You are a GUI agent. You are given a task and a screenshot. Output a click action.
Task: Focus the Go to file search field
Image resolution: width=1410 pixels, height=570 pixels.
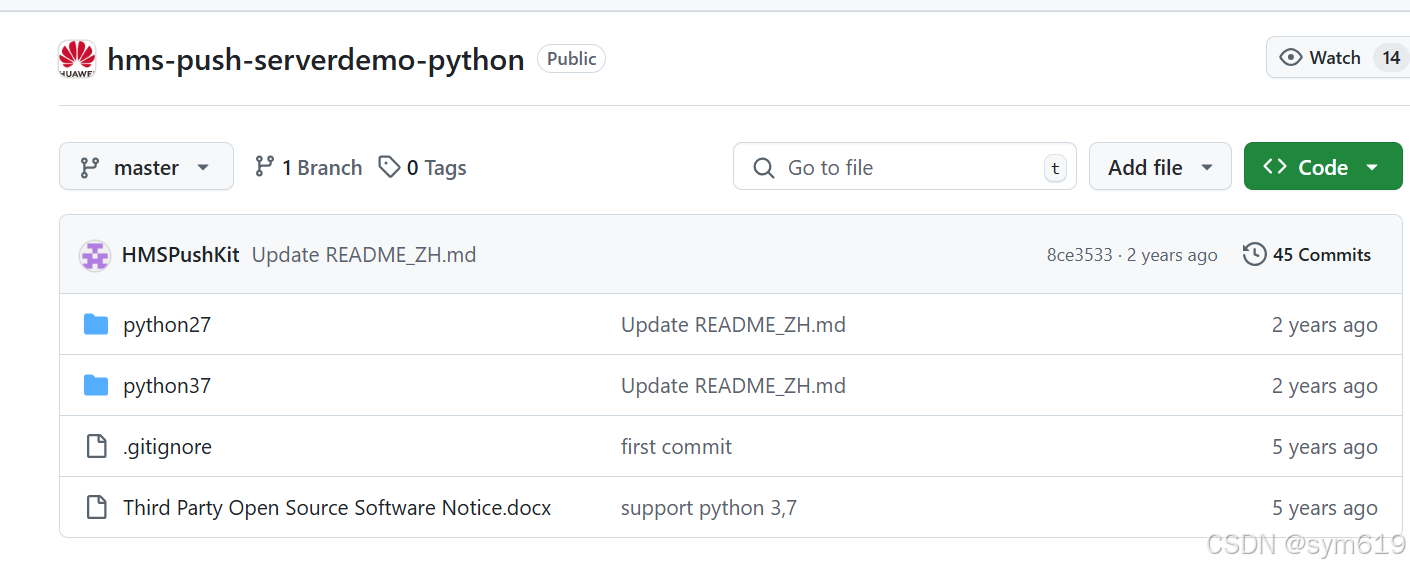pyautogui.click(x=905, y=167)
